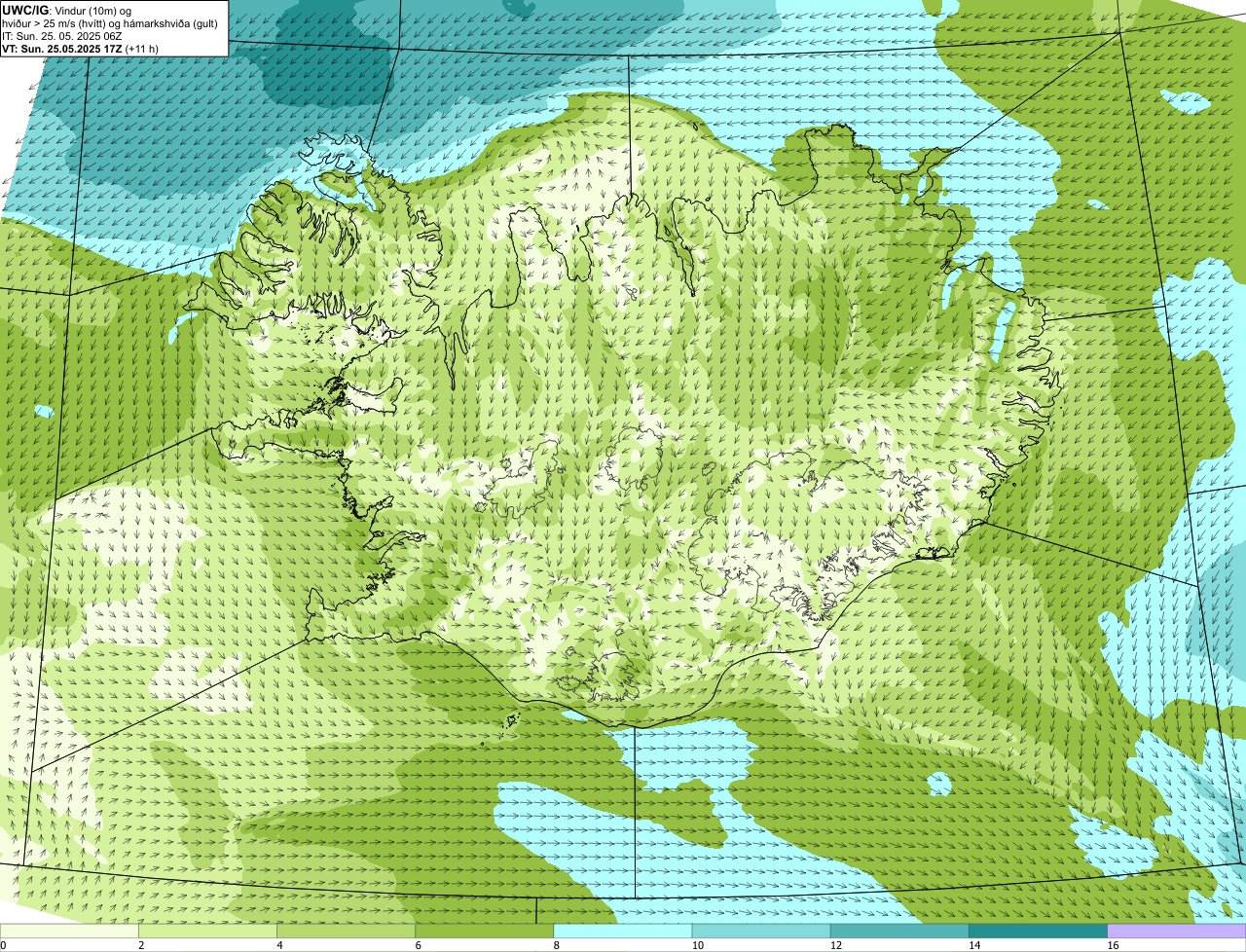The image size is (1246, 952).
Task: Select the legend swatch between labels 2 and 4
Action: coord(208,932)
